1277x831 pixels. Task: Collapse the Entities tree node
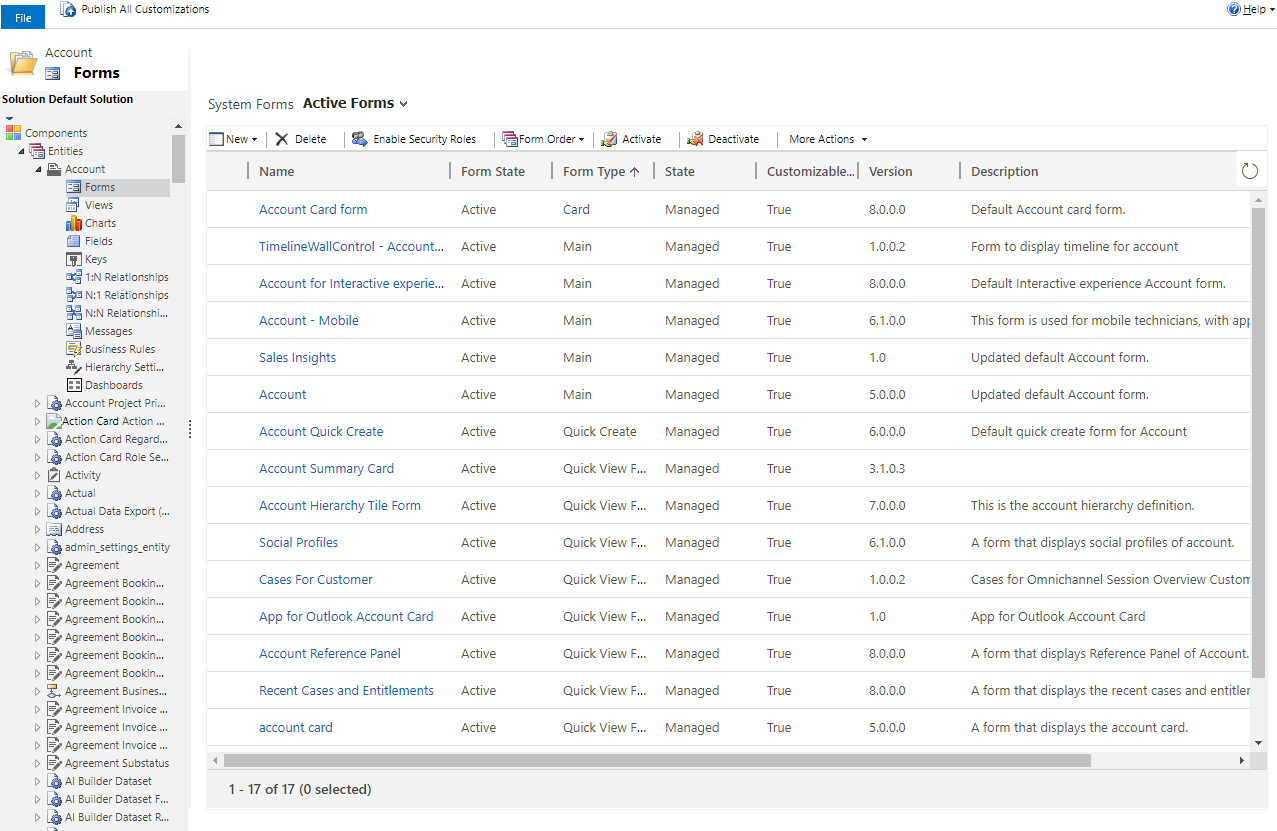(x=23, y=150)
